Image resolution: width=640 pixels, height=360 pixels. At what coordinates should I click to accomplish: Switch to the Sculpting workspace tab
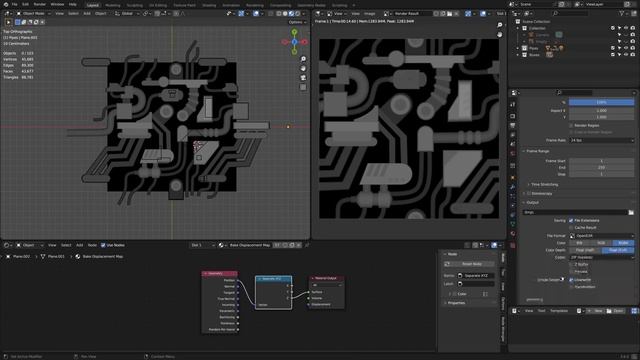pyautogui.click(x=135, y=5)
